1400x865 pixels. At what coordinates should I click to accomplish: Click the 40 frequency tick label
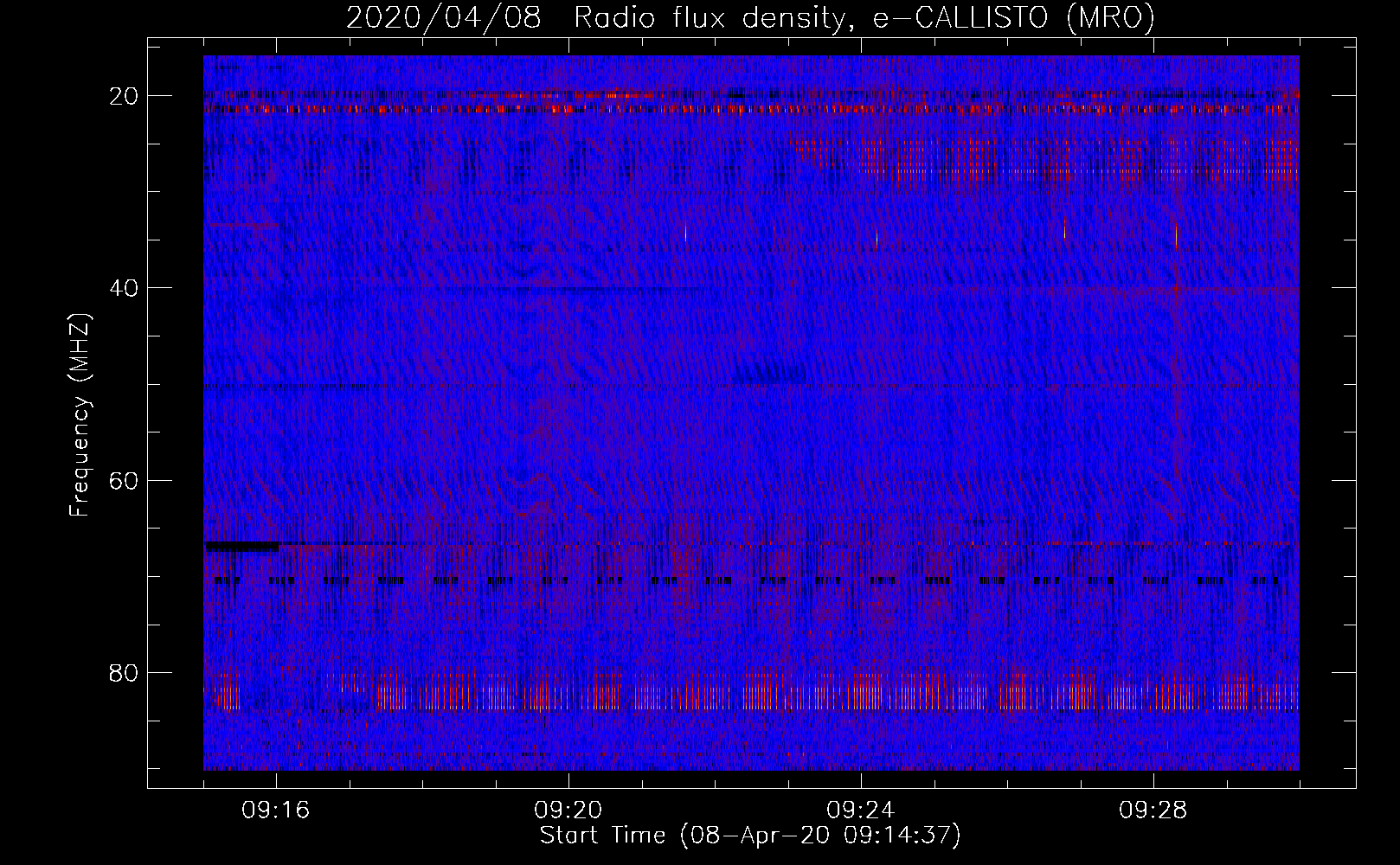pos(124,288)
